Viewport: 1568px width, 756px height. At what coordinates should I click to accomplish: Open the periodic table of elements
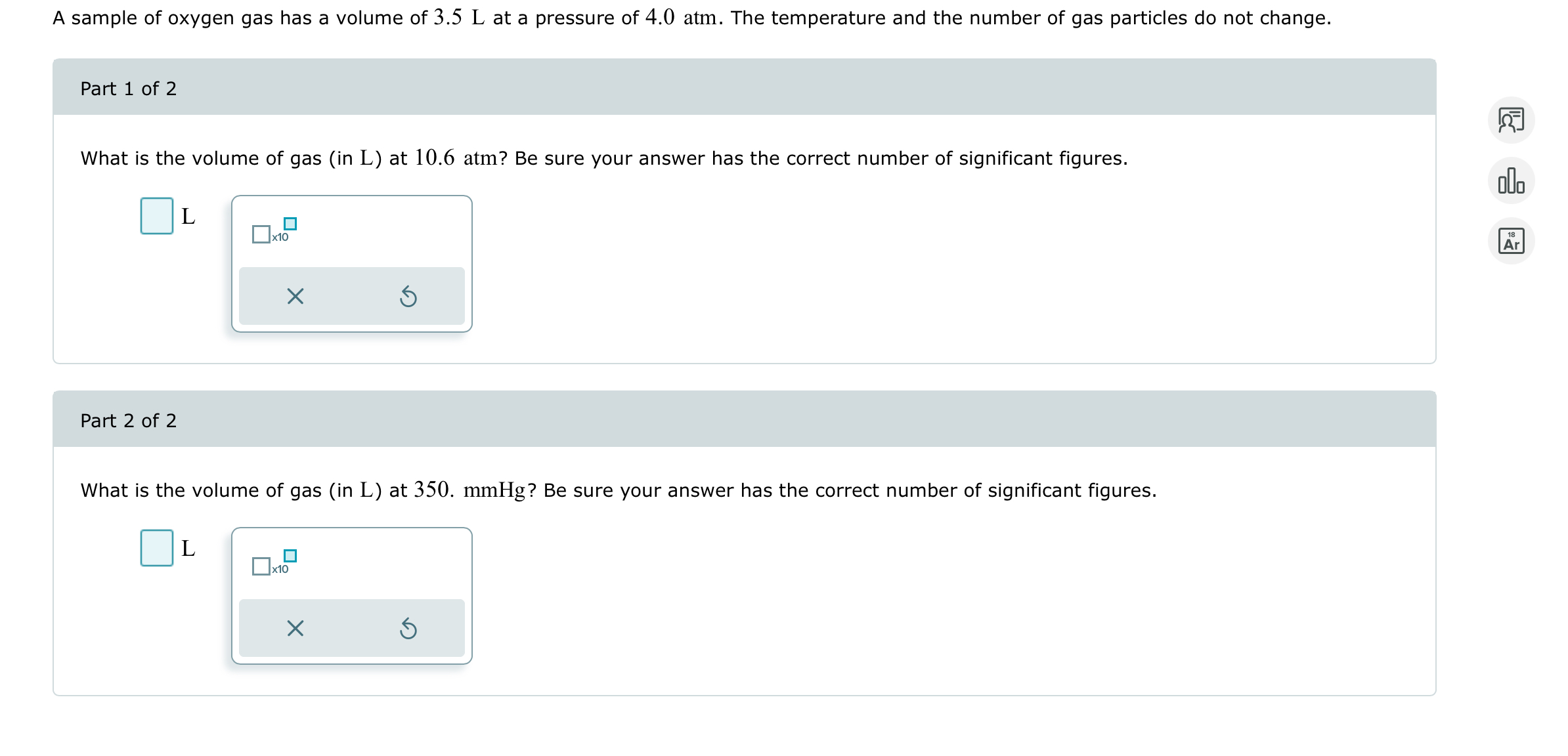[x=1513, y=241]
